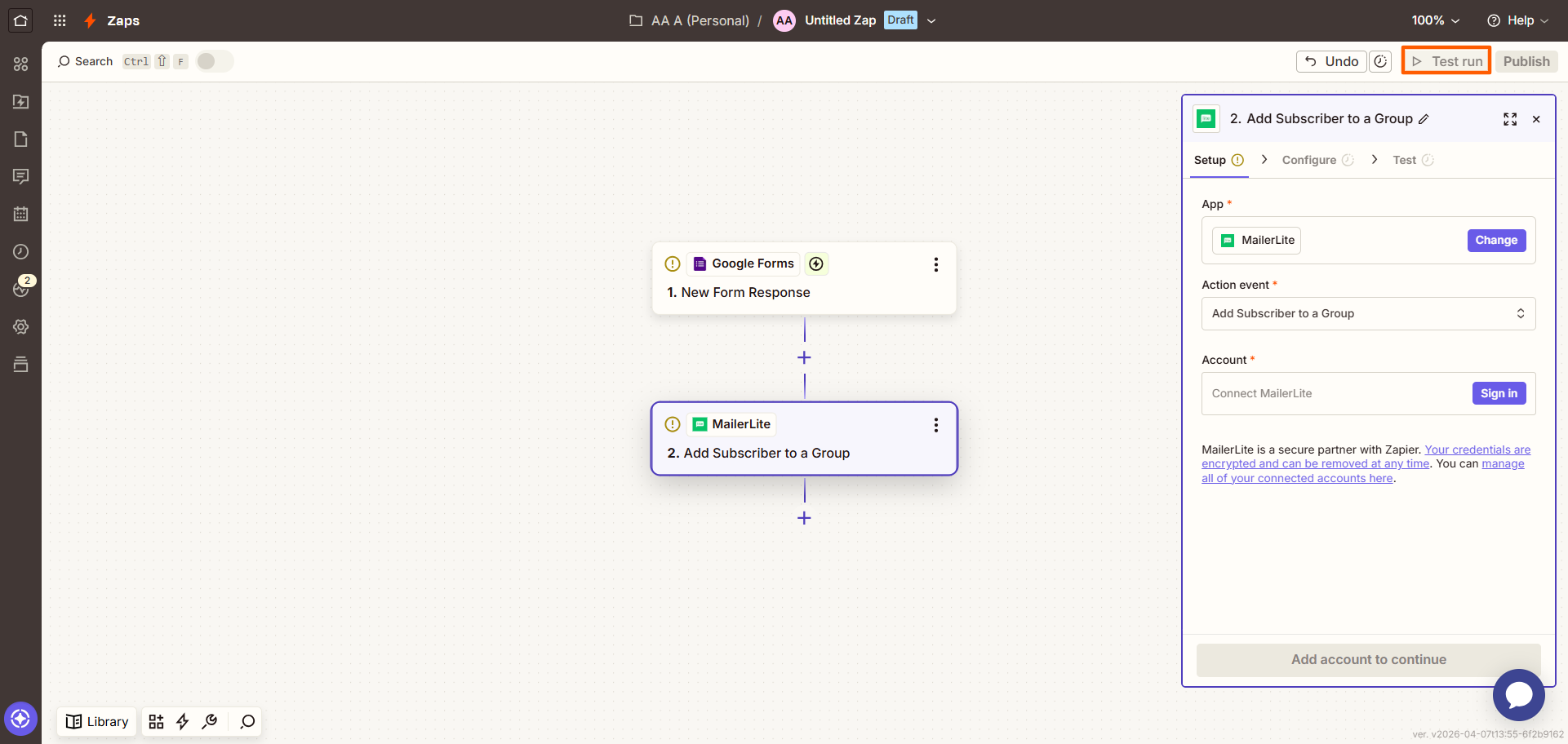Open the Action event dropdown
Screen dimensions: 1568x744
(1368, 313)
